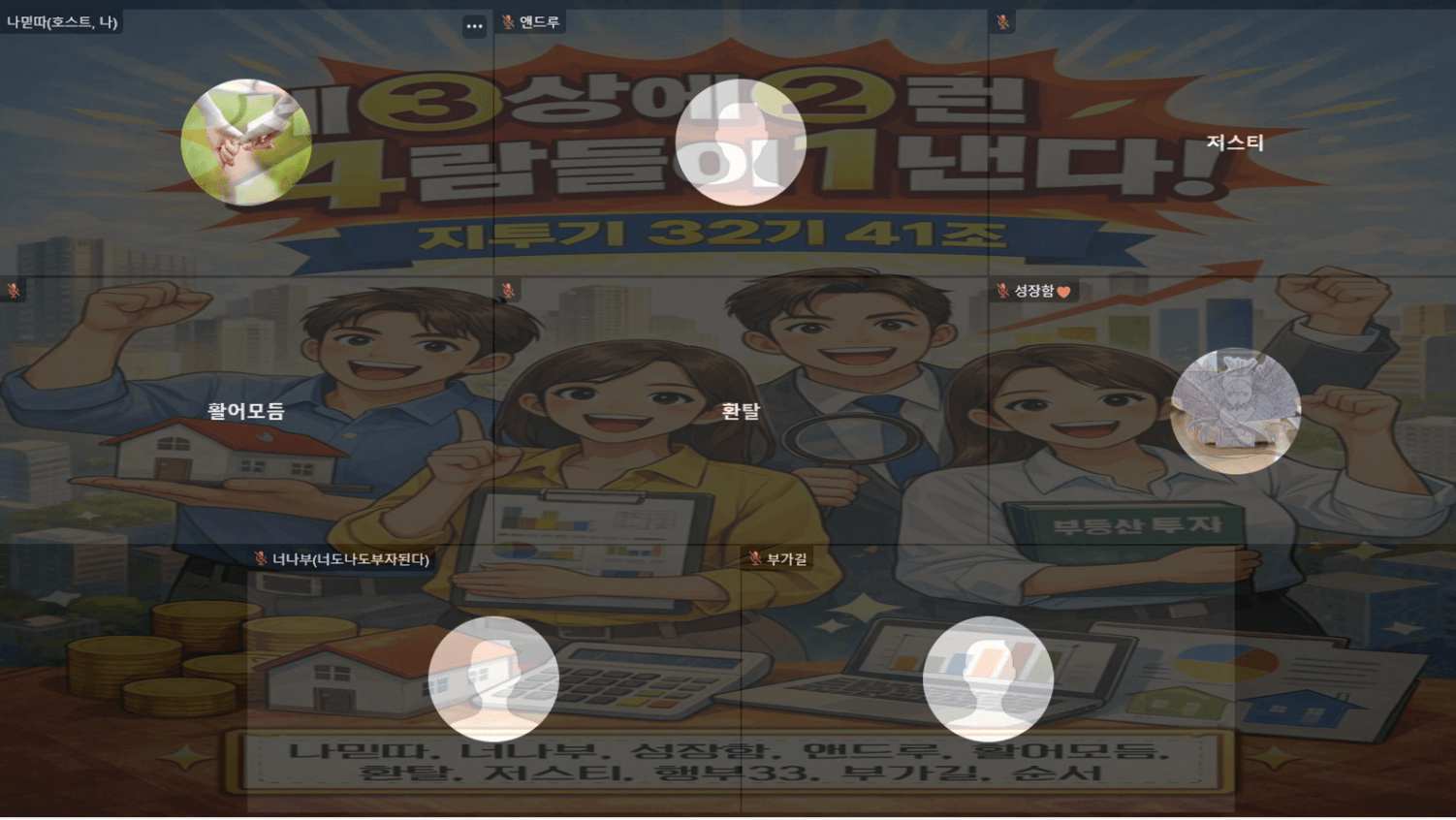Click the 앤드루 name label
The height and width of the screenshot is (820, 1456).
[539, 21]
